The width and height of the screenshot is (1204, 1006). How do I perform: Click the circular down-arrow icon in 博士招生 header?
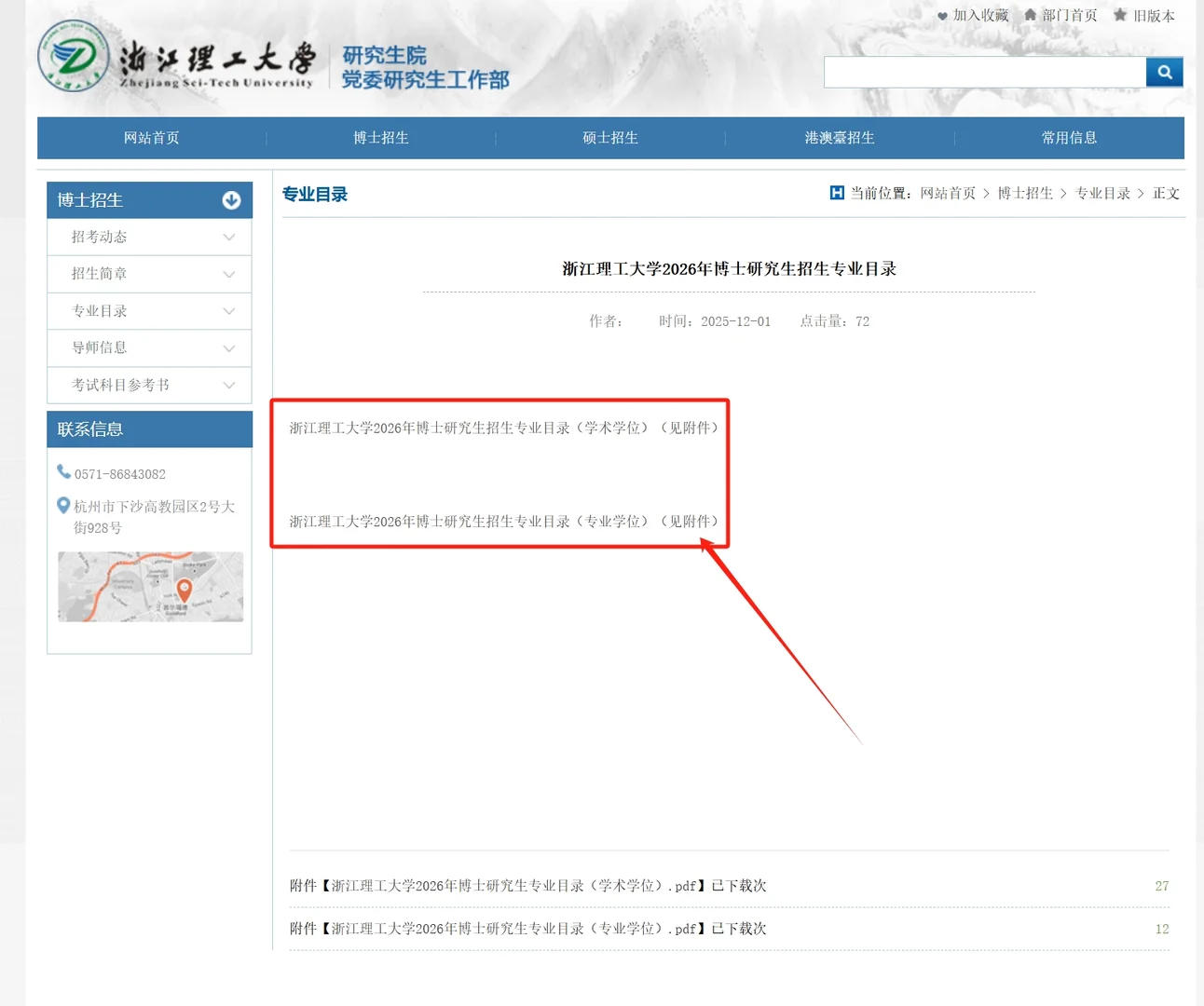tap(230, 199)
